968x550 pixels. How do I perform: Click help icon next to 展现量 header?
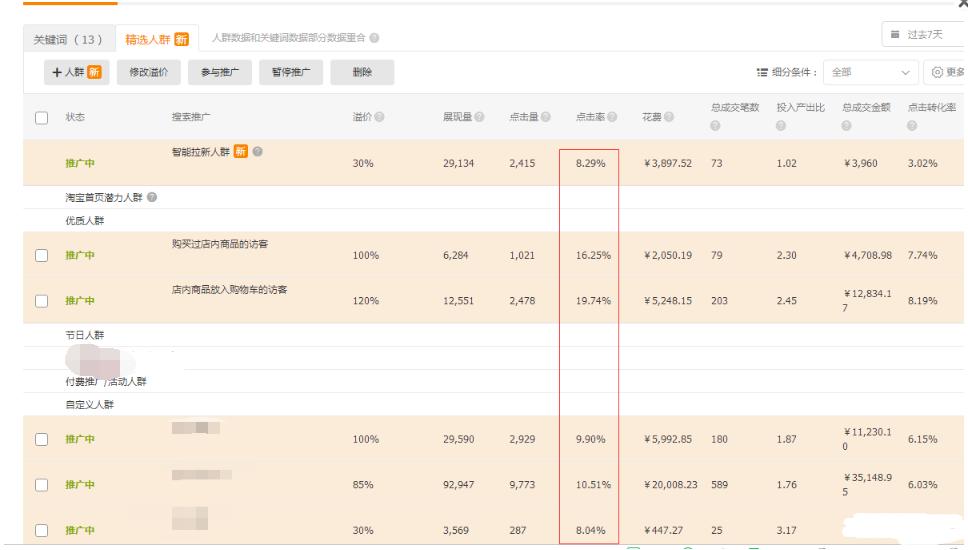coord(480,117)
